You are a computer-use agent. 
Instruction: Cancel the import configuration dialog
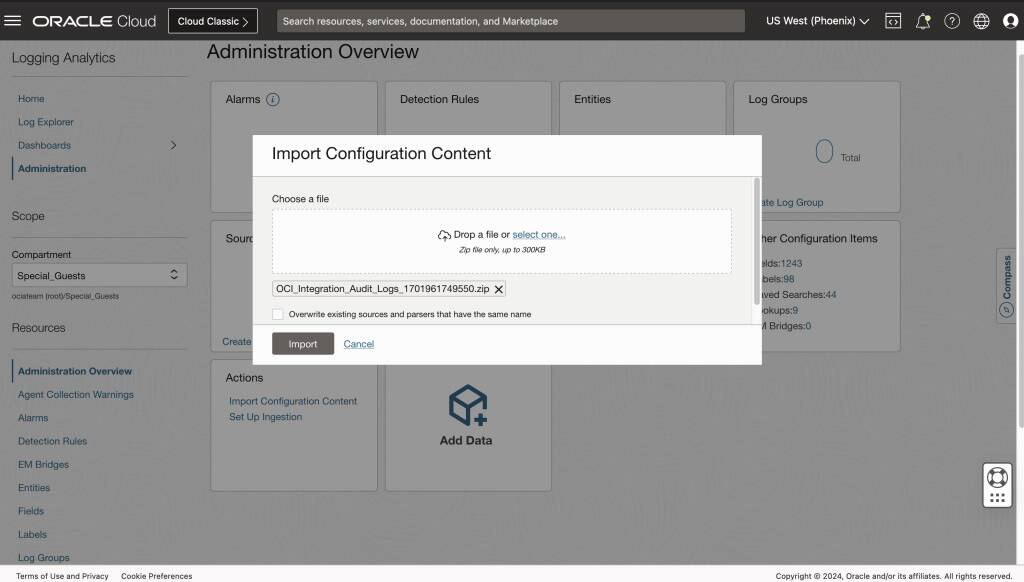(x=358, y=343)
